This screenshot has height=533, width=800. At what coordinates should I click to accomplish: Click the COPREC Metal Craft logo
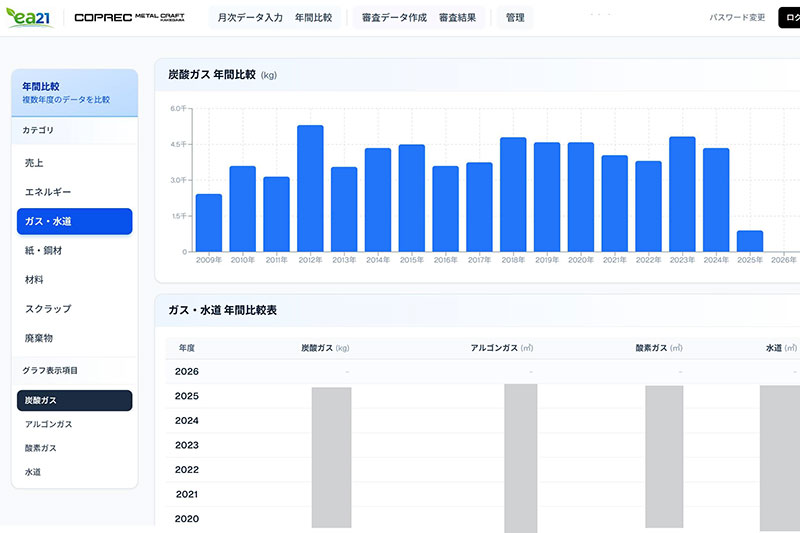(x=129, y=18)
